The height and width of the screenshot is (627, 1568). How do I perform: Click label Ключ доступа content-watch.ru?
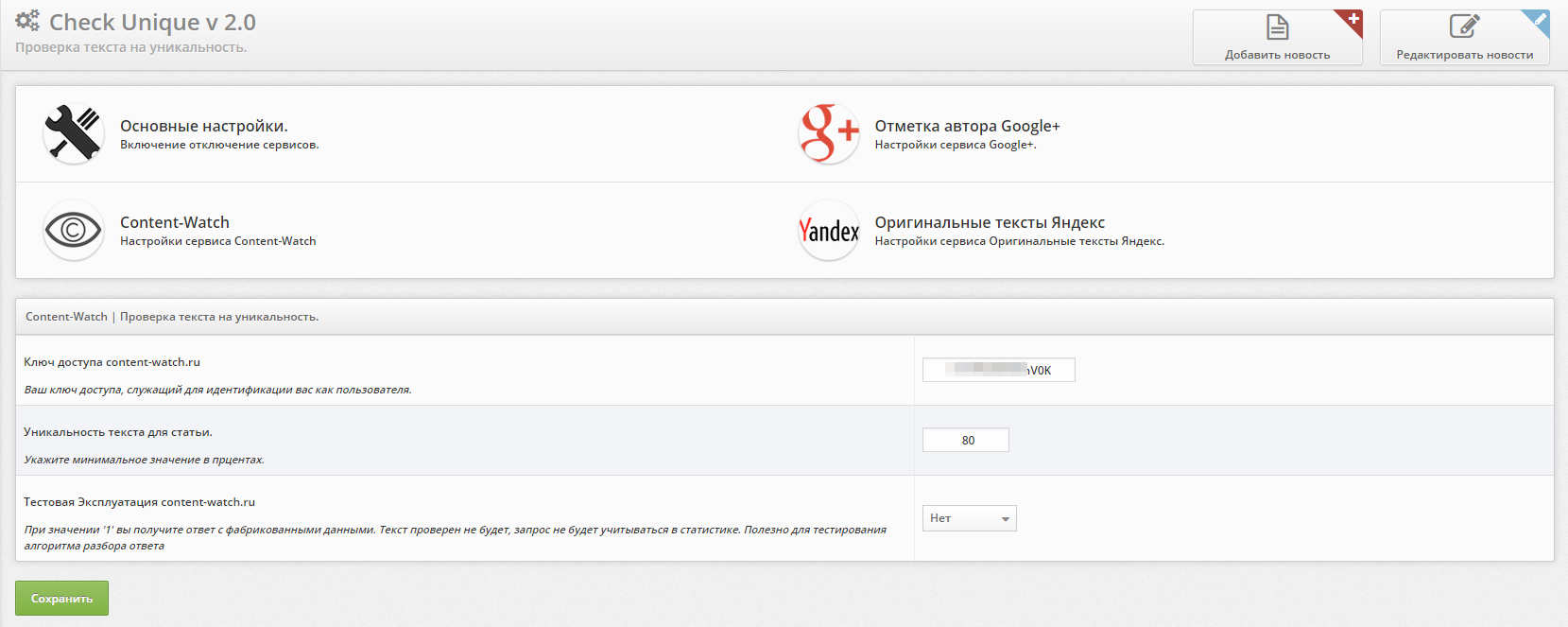tap(112, 362)
